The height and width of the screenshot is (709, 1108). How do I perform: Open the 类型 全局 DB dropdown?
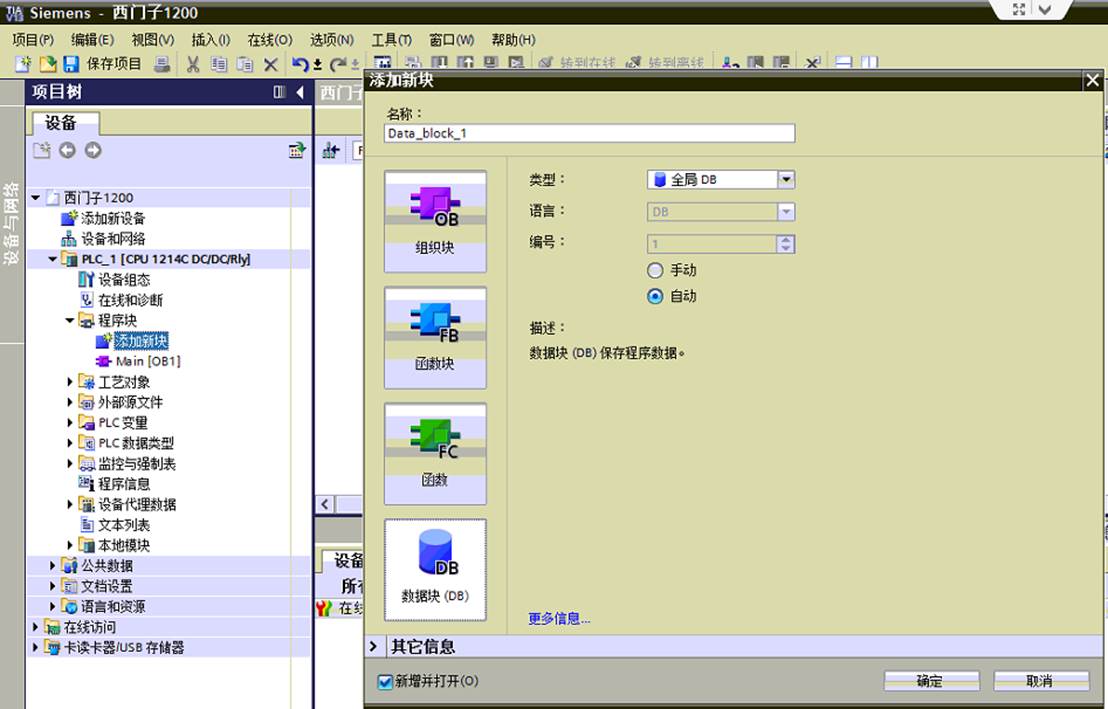(721, 180)
